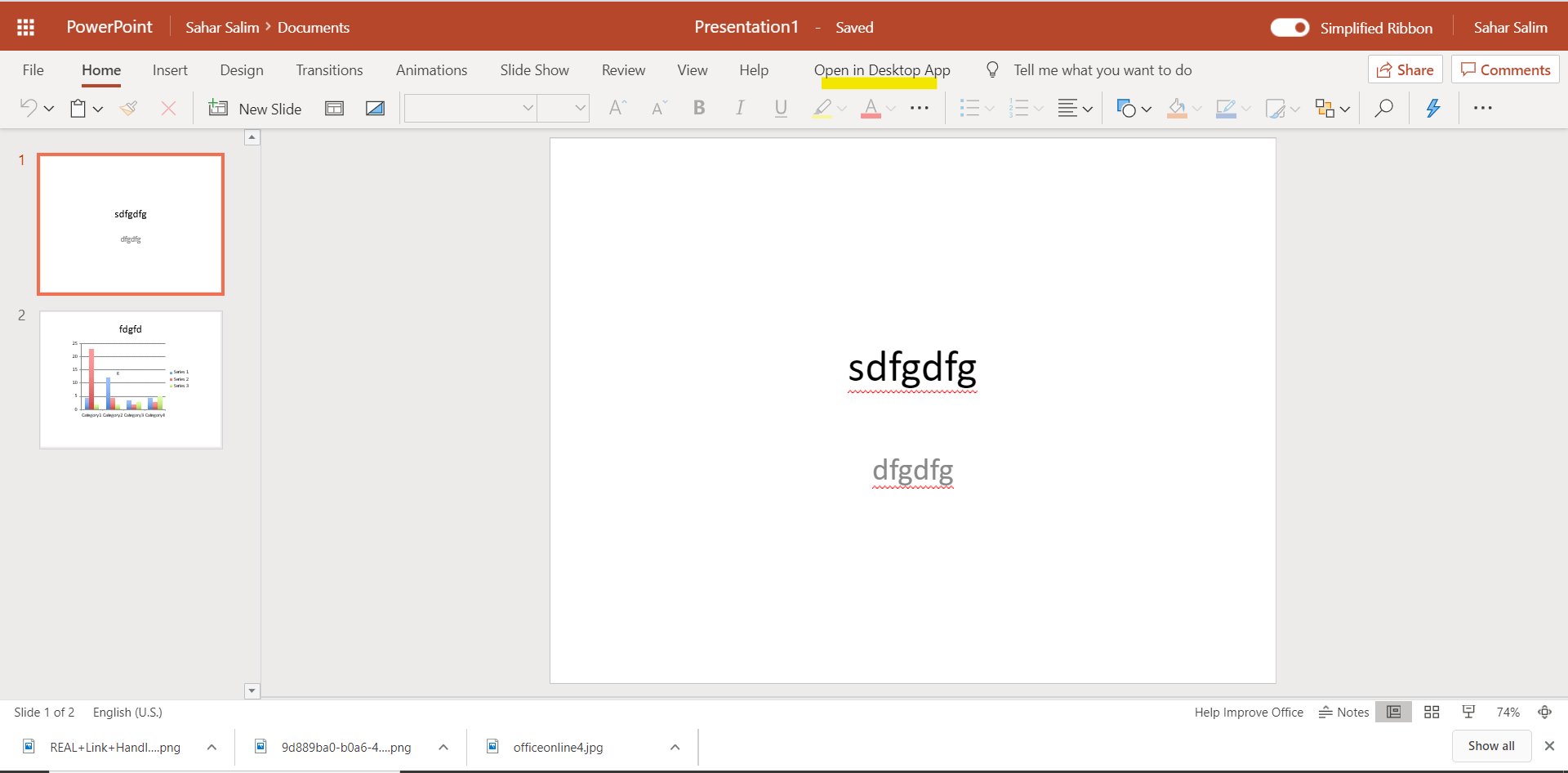Expand the font name dropdown
The height and width of the screenshot is (773, 1568).
(x=528, y=108)
